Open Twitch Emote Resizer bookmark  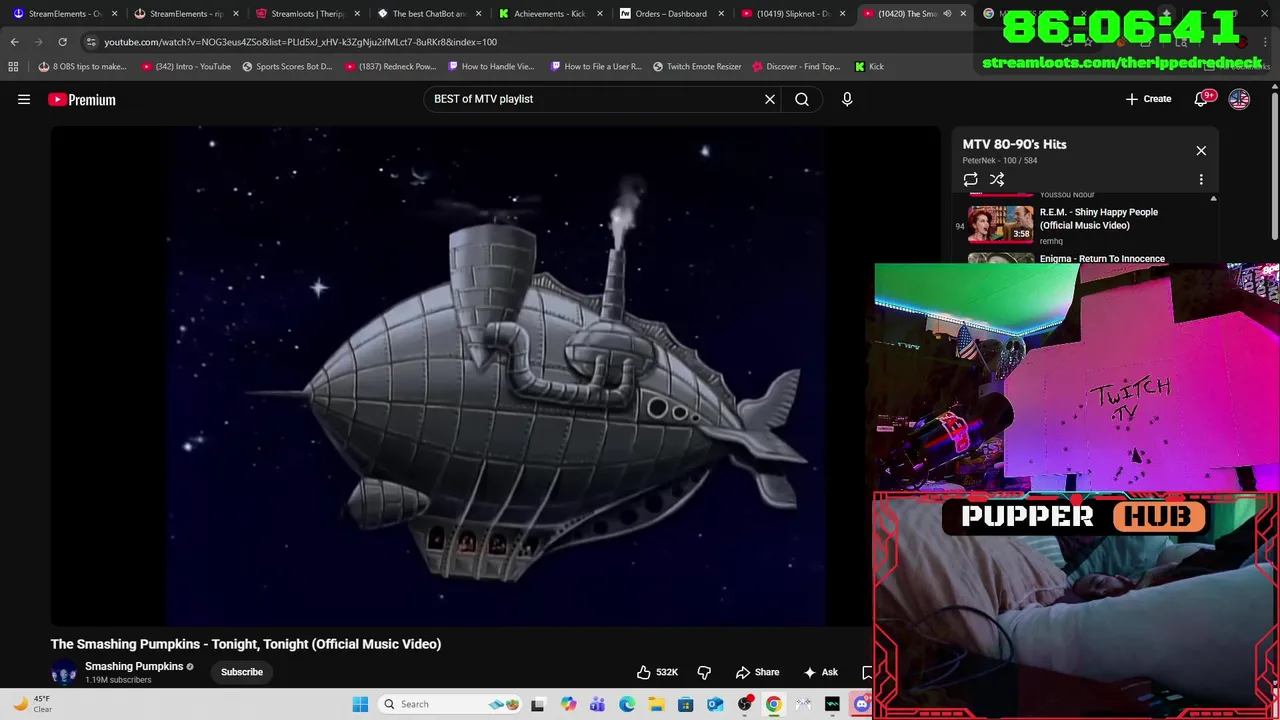[697, 67]
